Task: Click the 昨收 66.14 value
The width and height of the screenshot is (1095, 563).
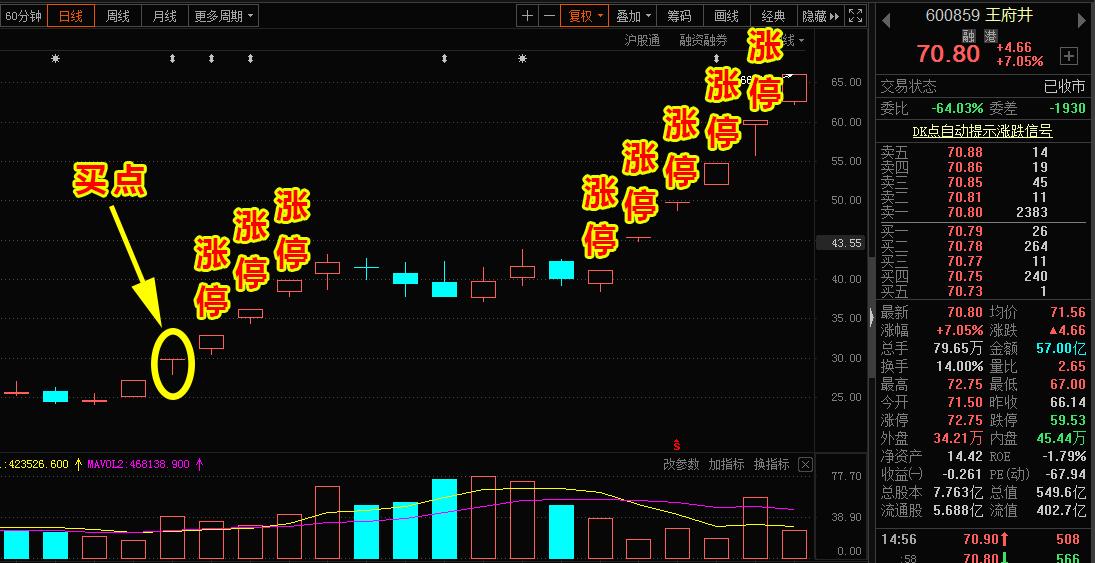Action: tap(1068, 402)
